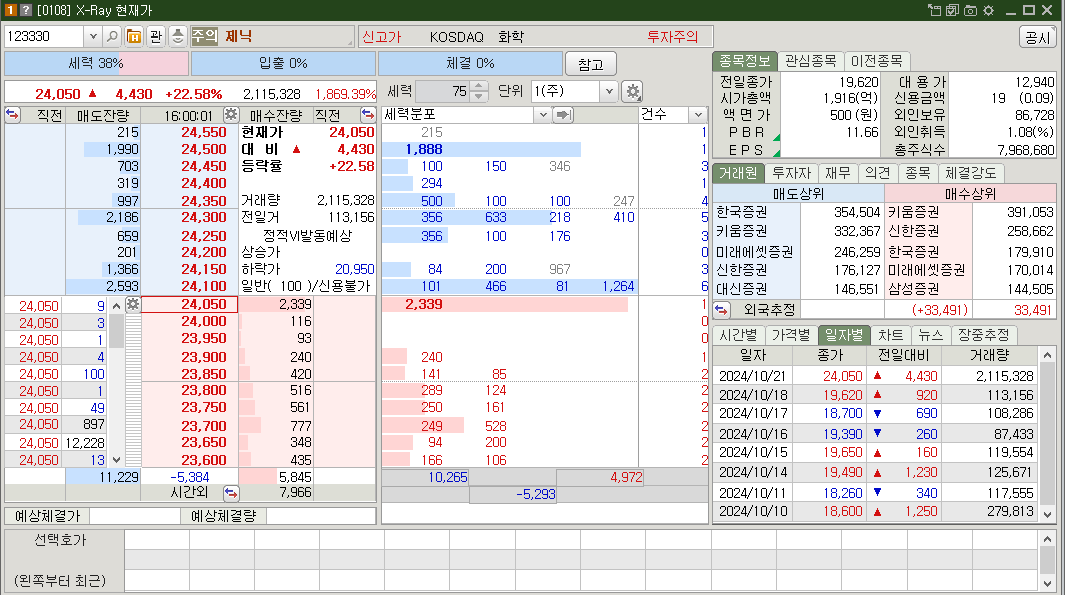
Task: Click the 관 watchlist button
Action: 156,36
